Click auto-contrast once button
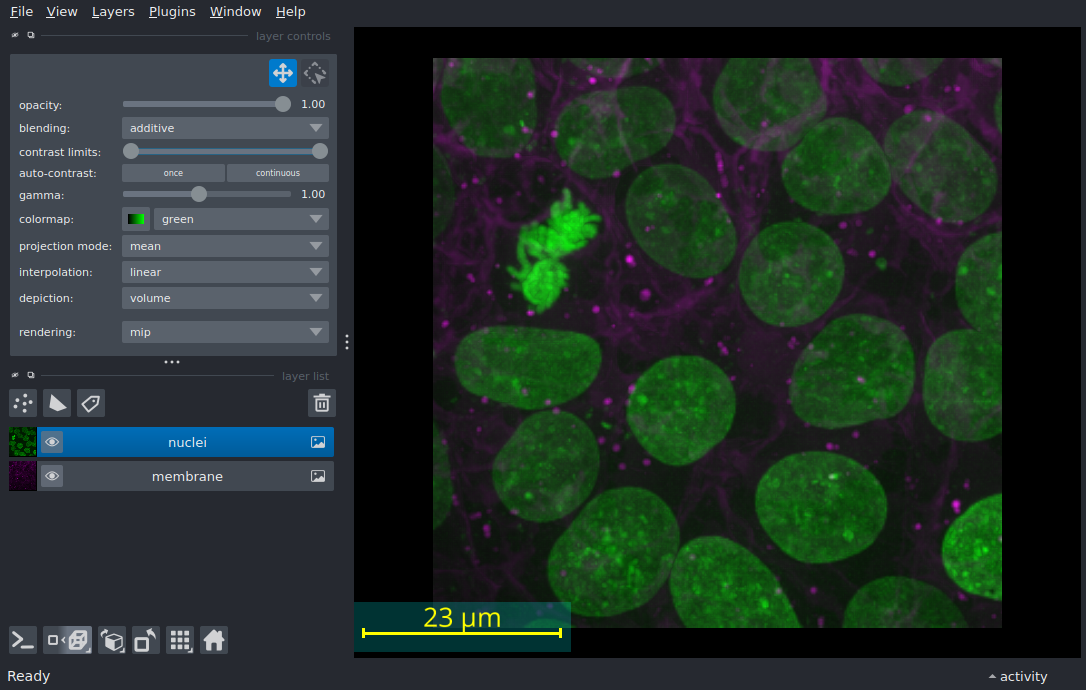Viewport: 1086px width, 690px height. 173,173
